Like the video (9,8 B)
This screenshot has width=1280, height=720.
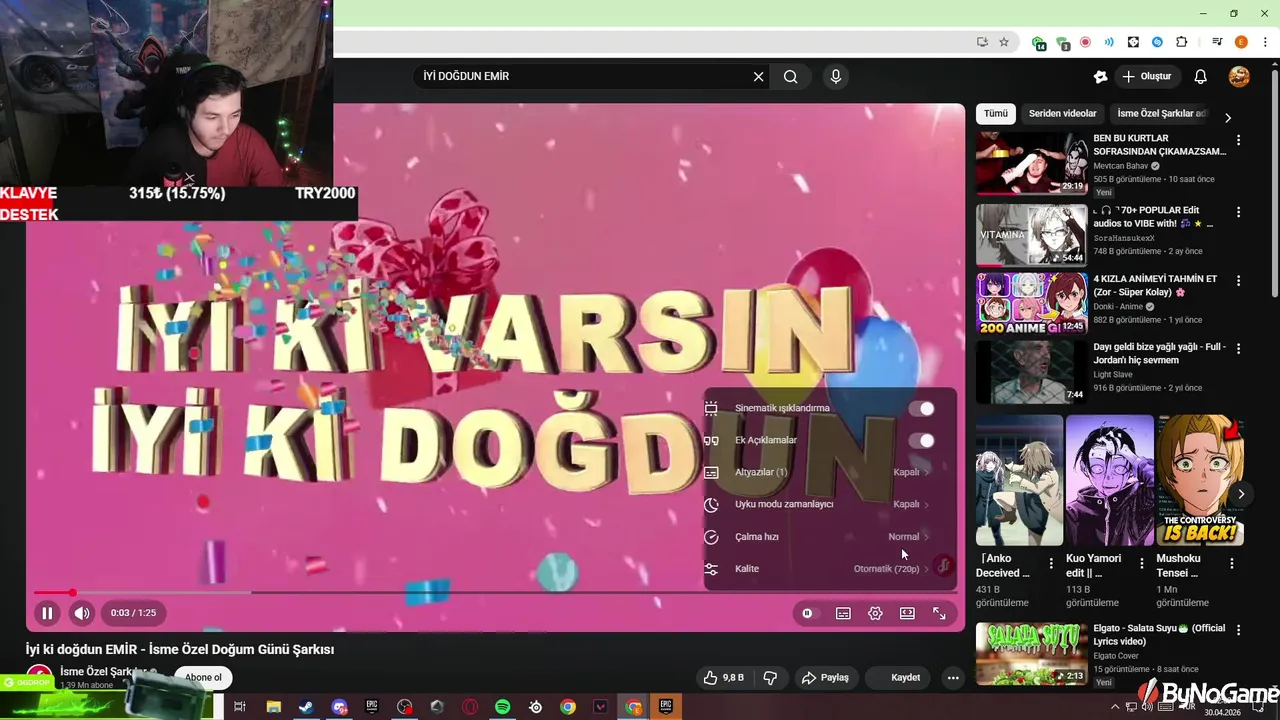(x=723, y=678)
